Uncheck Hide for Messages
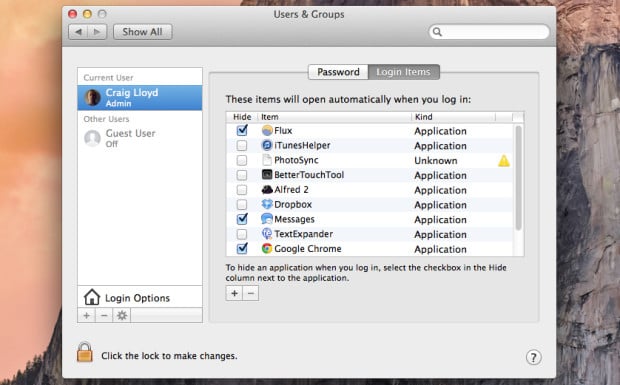 242,219
